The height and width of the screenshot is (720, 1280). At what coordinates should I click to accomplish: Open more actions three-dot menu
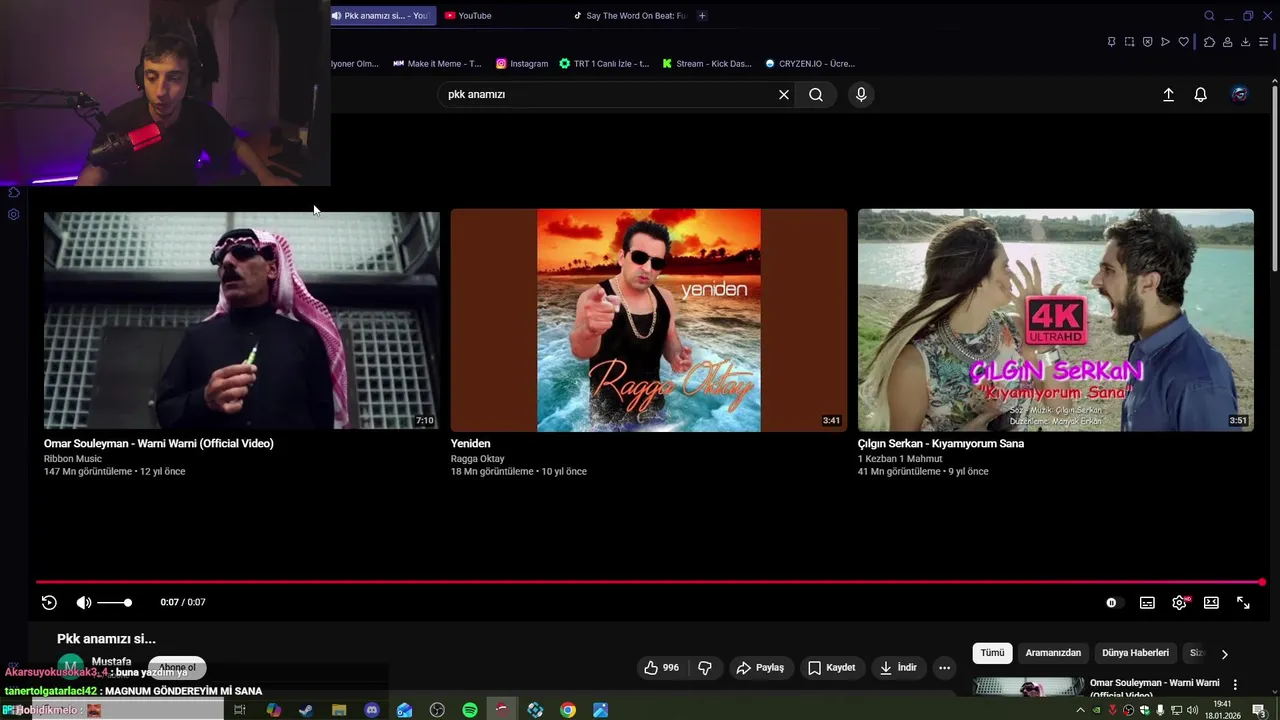(944, 667)
